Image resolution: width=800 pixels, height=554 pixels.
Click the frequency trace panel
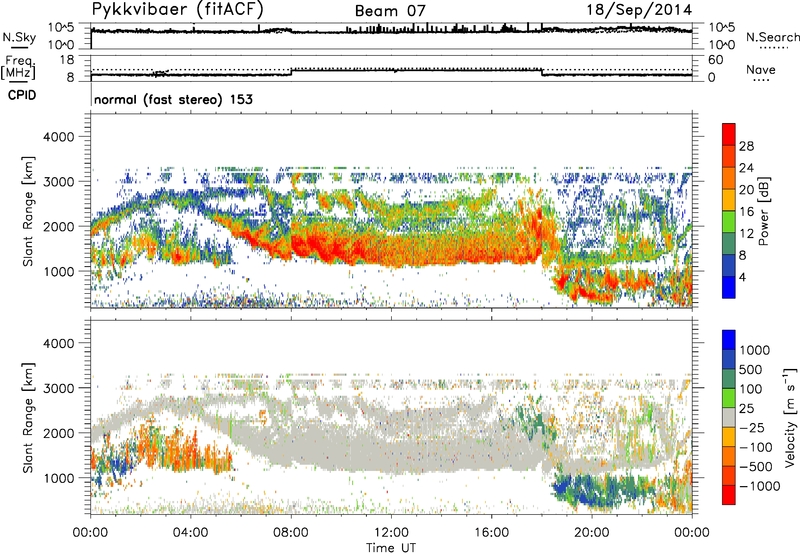391,68
